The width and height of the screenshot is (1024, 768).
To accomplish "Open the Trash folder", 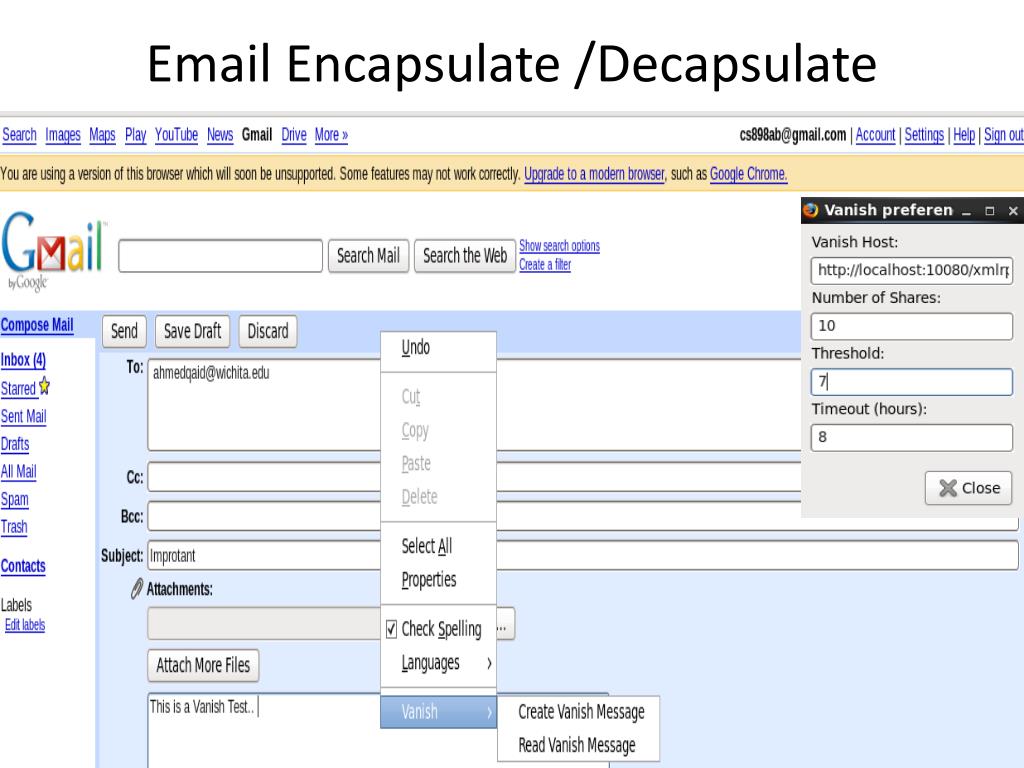I will pyautogui.click(x=14, y=527).
